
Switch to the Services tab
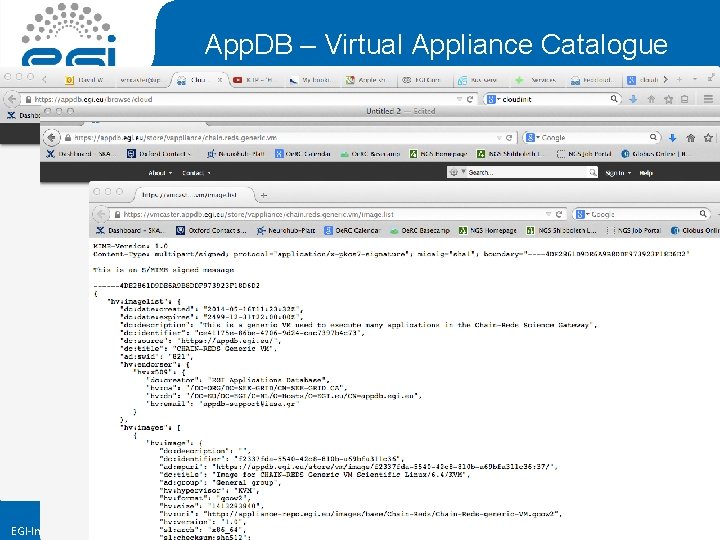(536, 80)
